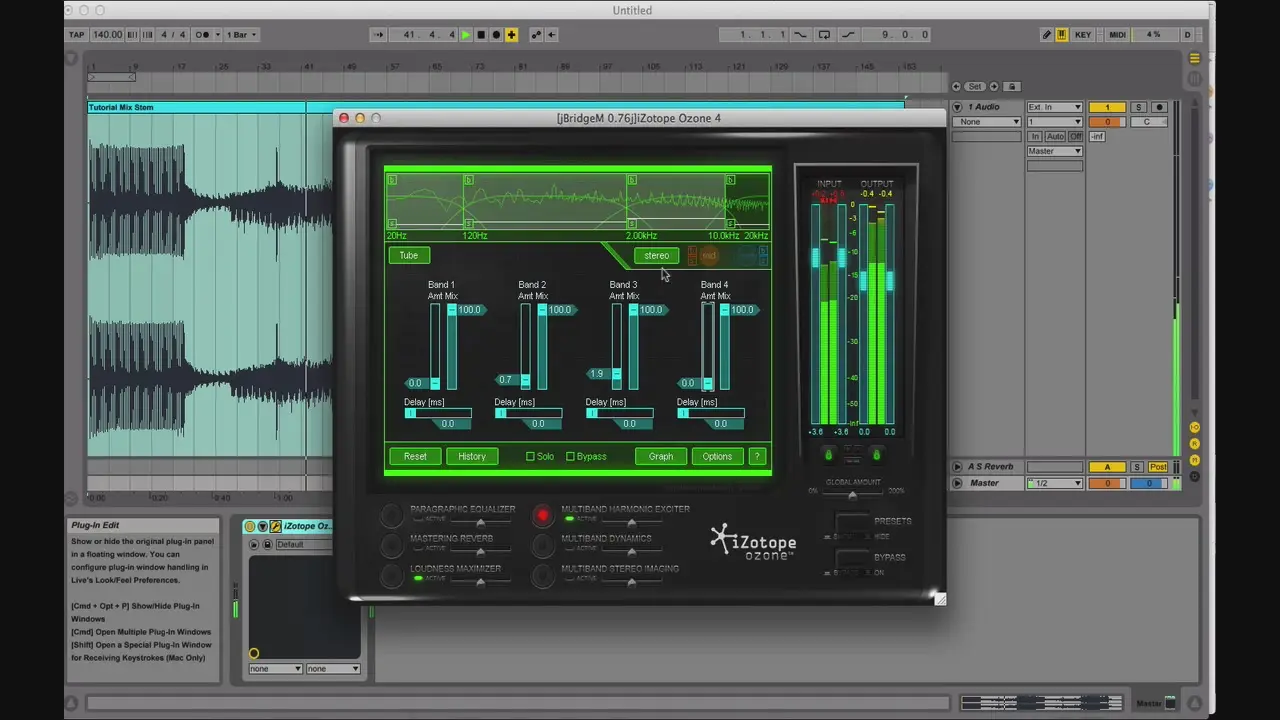The image size is (1280, 720).
Task: Toggle the KEY map mode switch
Action: tap(1083, 35)
